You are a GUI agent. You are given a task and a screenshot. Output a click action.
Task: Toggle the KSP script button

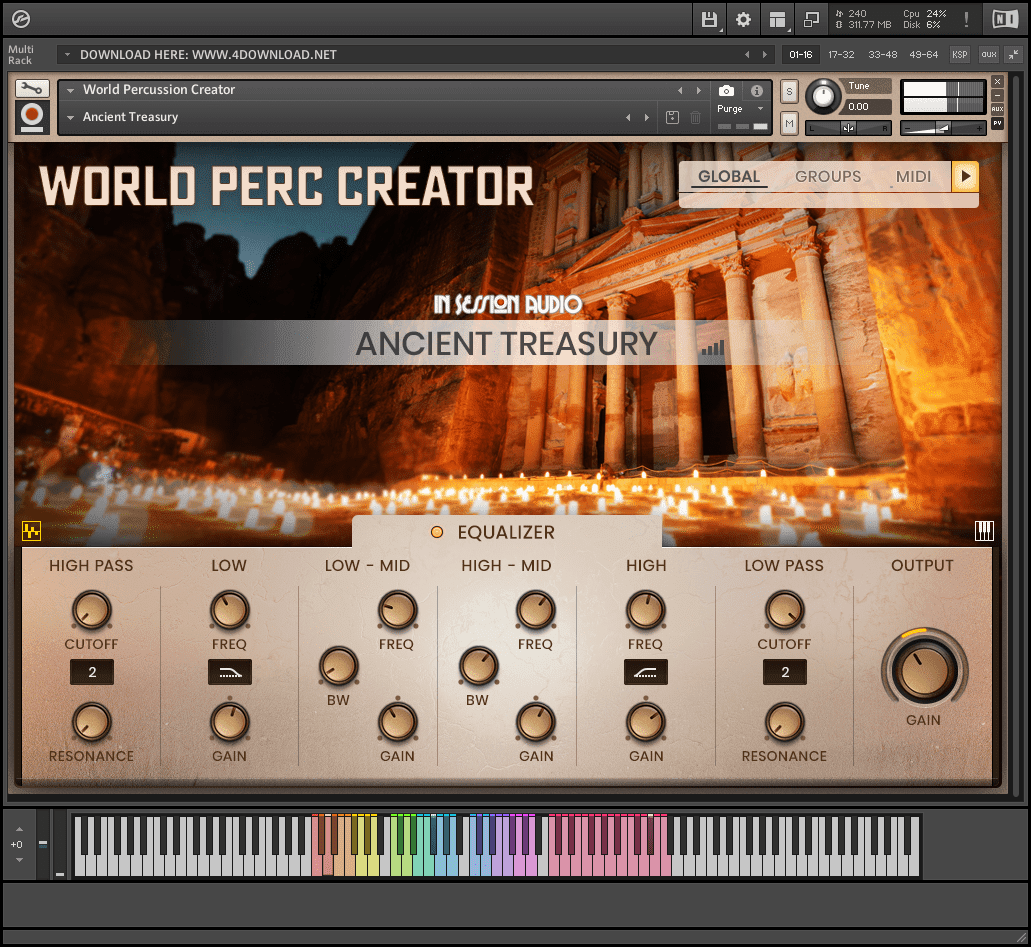(959, 55)
